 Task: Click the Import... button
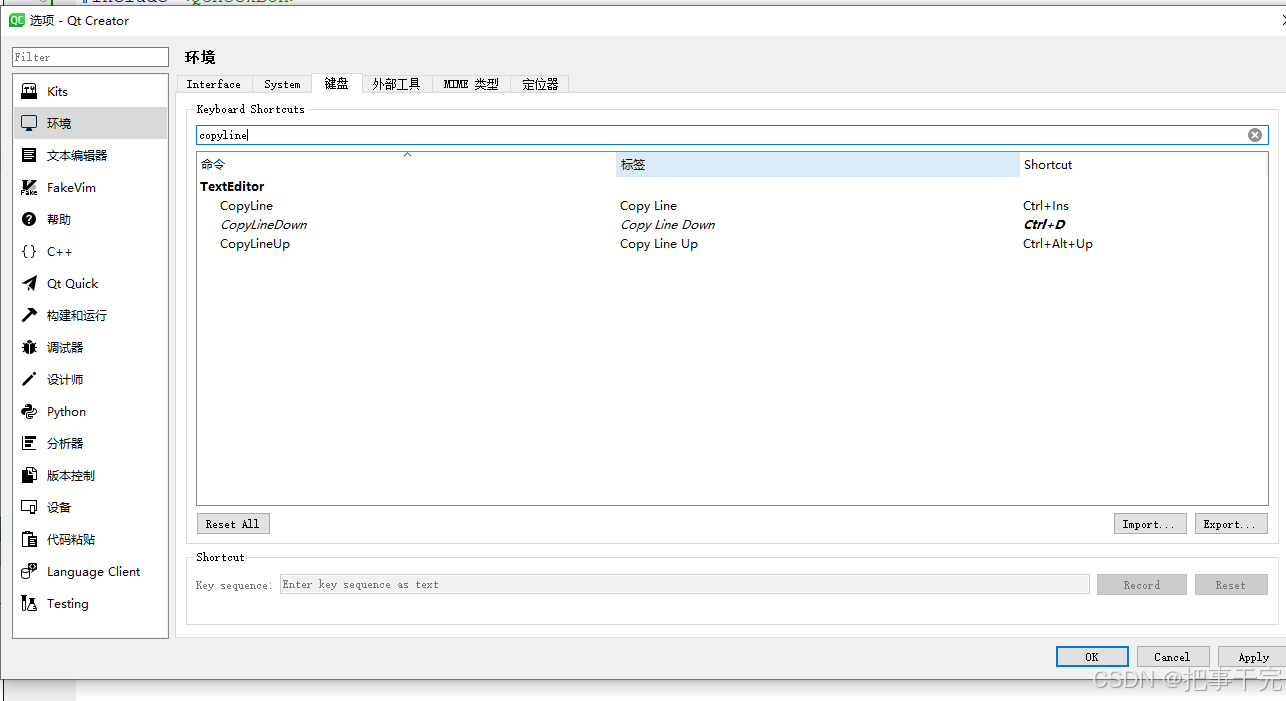1150,524
